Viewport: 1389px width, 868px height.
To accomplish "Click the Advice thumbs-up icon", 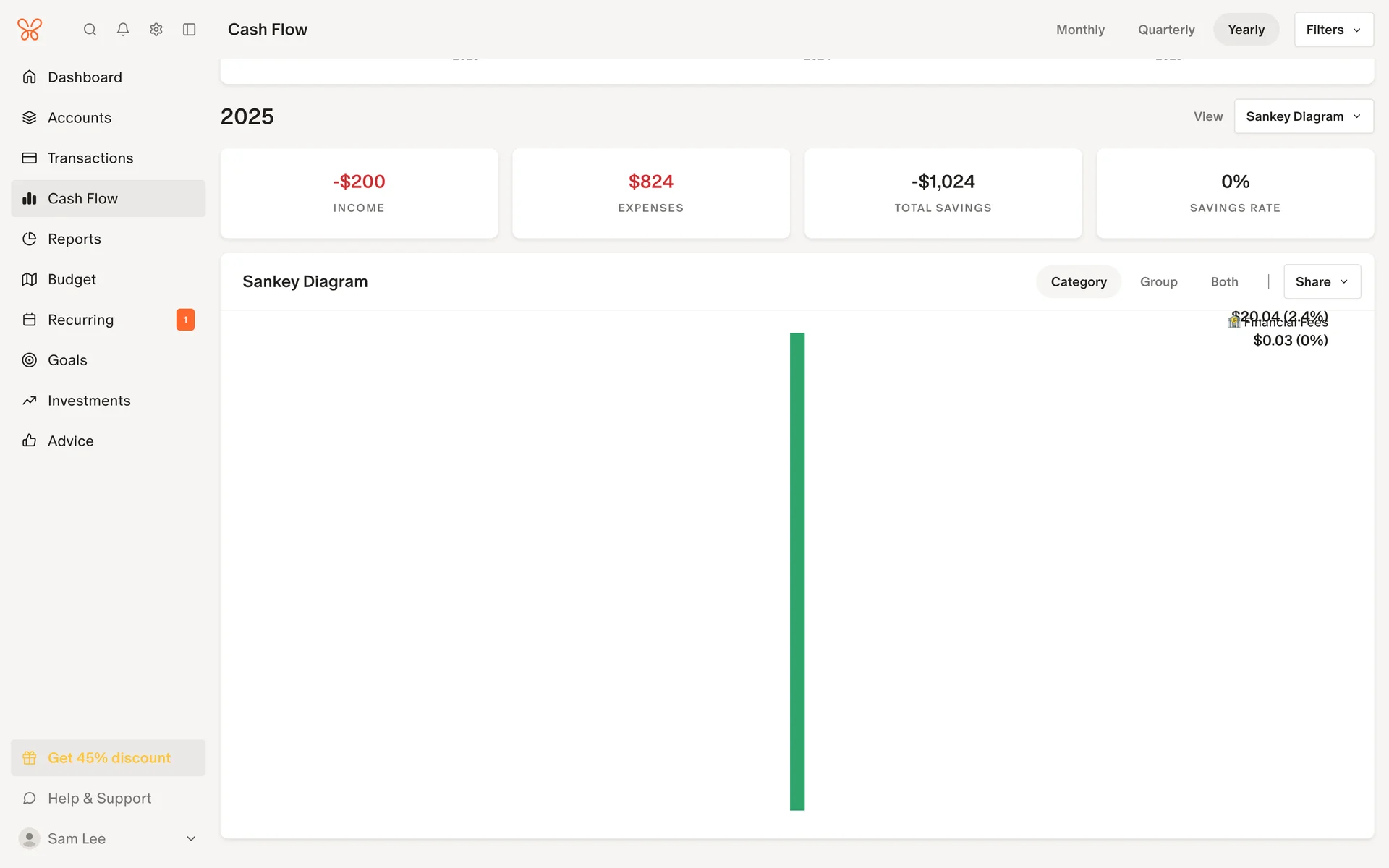I will click(30, 441).
